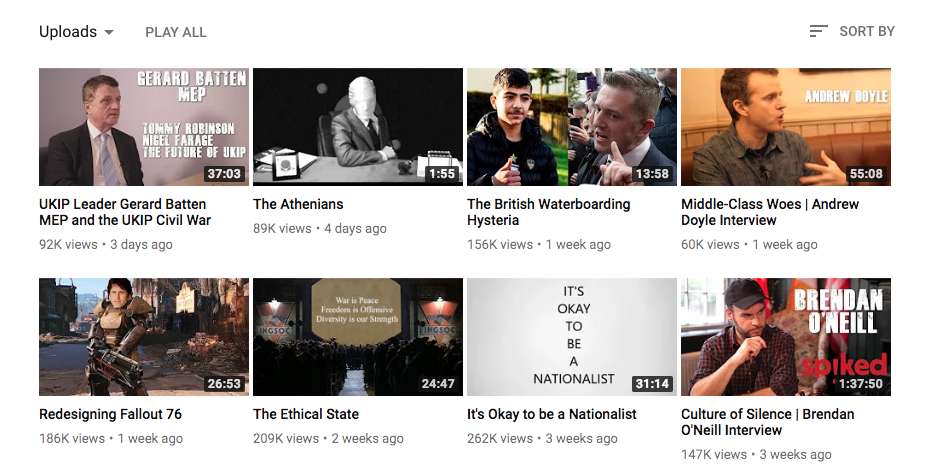
Task: Click the PLAY ALL button
Action: pyautogui.click(x=176, y=32)
